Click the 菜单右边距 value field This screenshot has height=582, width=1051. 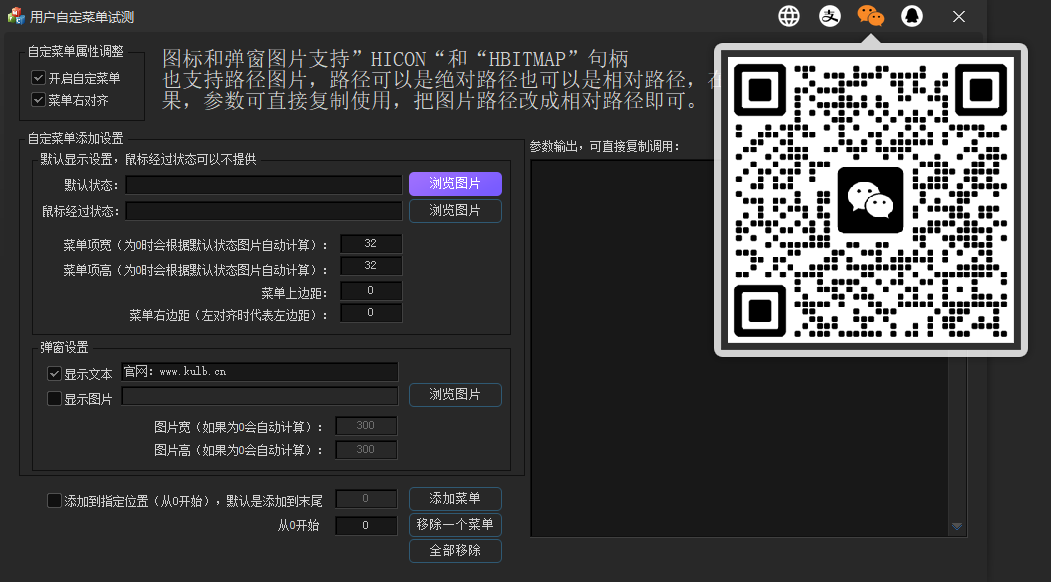[x=371, y=312]
